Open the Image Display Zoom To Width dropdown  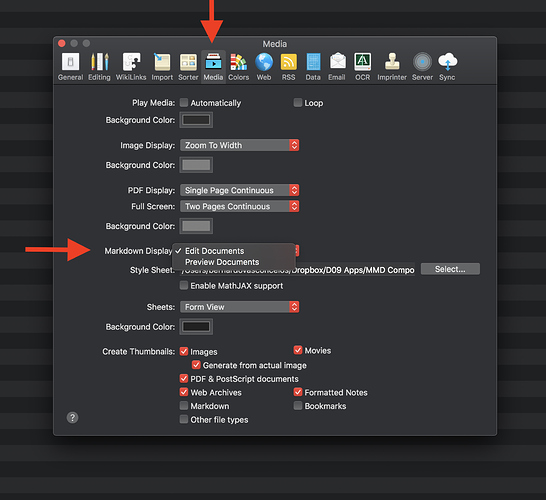(x=240, y=145)
